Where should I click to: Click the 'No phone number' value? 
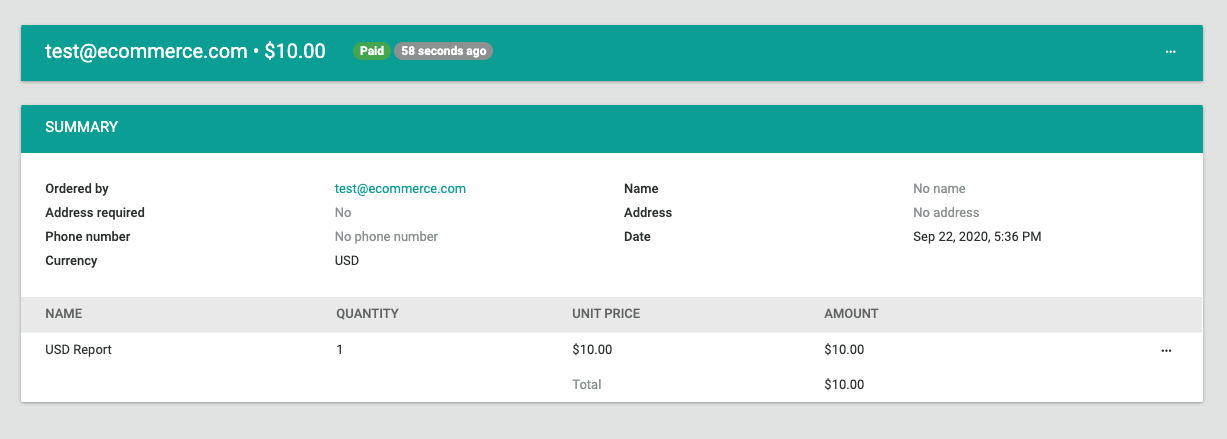(386, 236)
